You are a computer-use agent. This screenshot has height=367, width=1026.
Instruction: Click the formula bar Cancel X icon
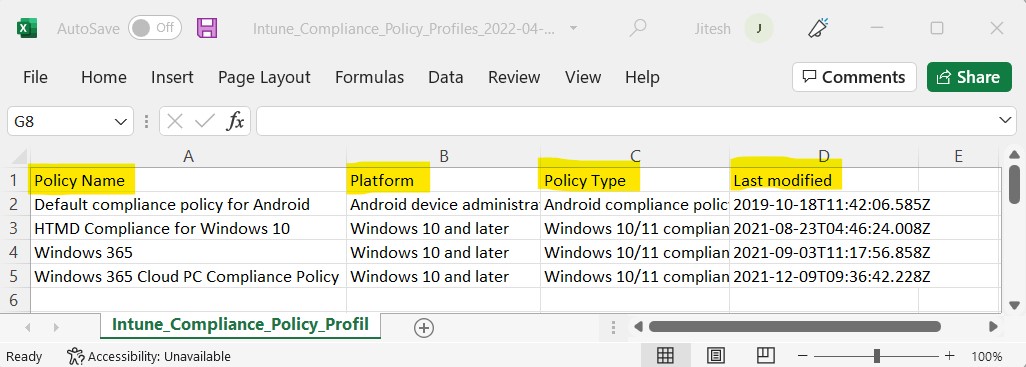[175, 121]
